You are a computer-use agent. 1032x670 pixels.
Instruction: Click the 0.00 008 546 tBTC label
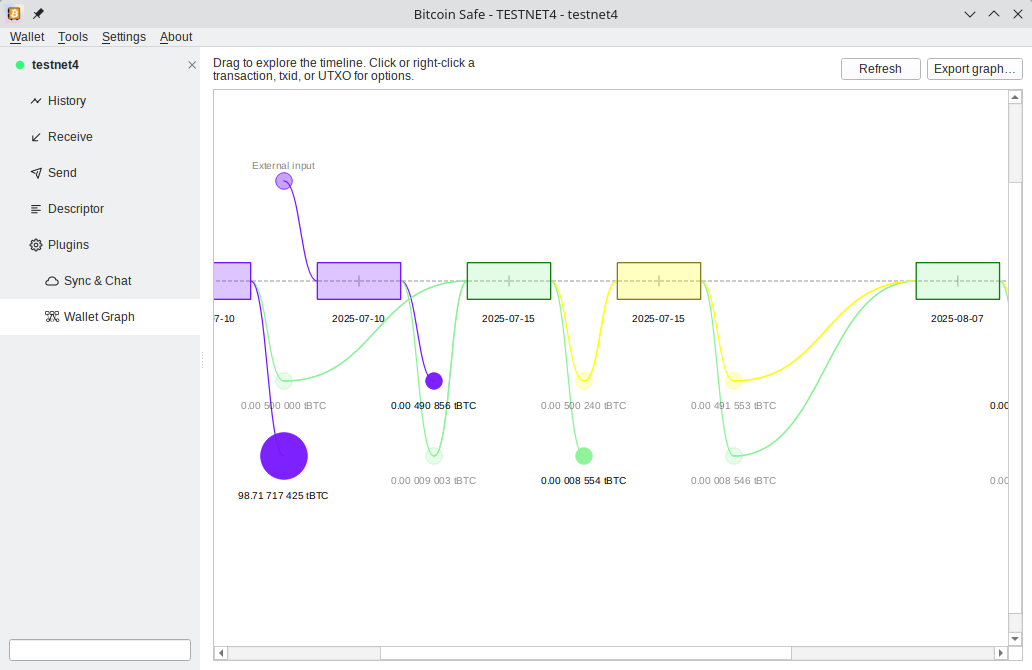coord(733,480)
